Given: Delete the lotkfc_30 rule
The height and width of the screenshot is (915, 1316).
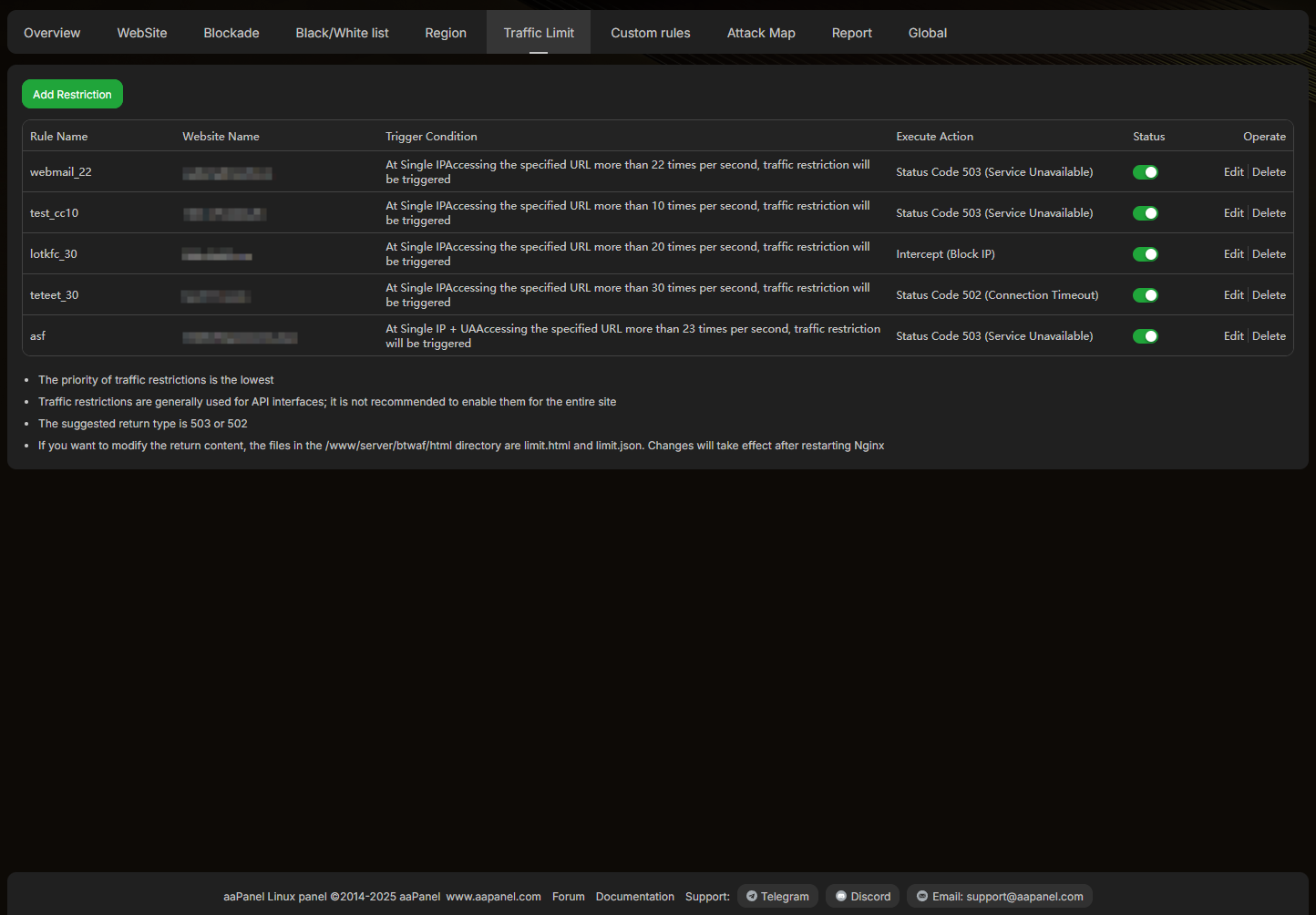Looking at the screenshot, I should (1269, 254).
